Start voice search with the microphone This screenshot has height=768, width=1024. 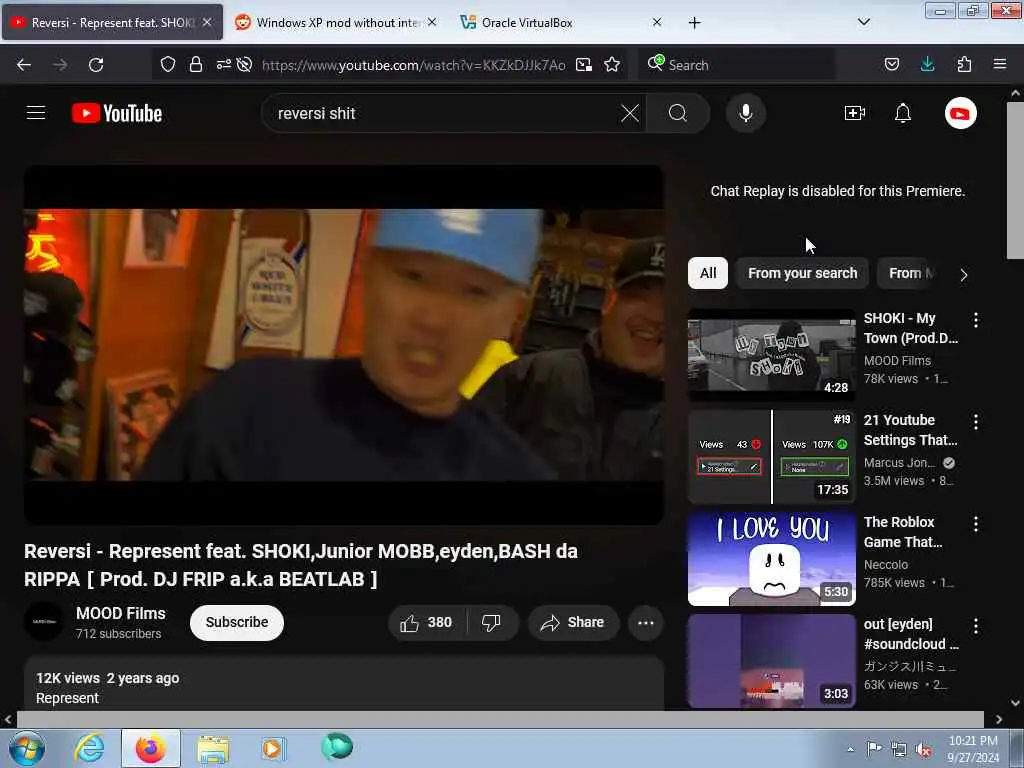tap(746, 113)
